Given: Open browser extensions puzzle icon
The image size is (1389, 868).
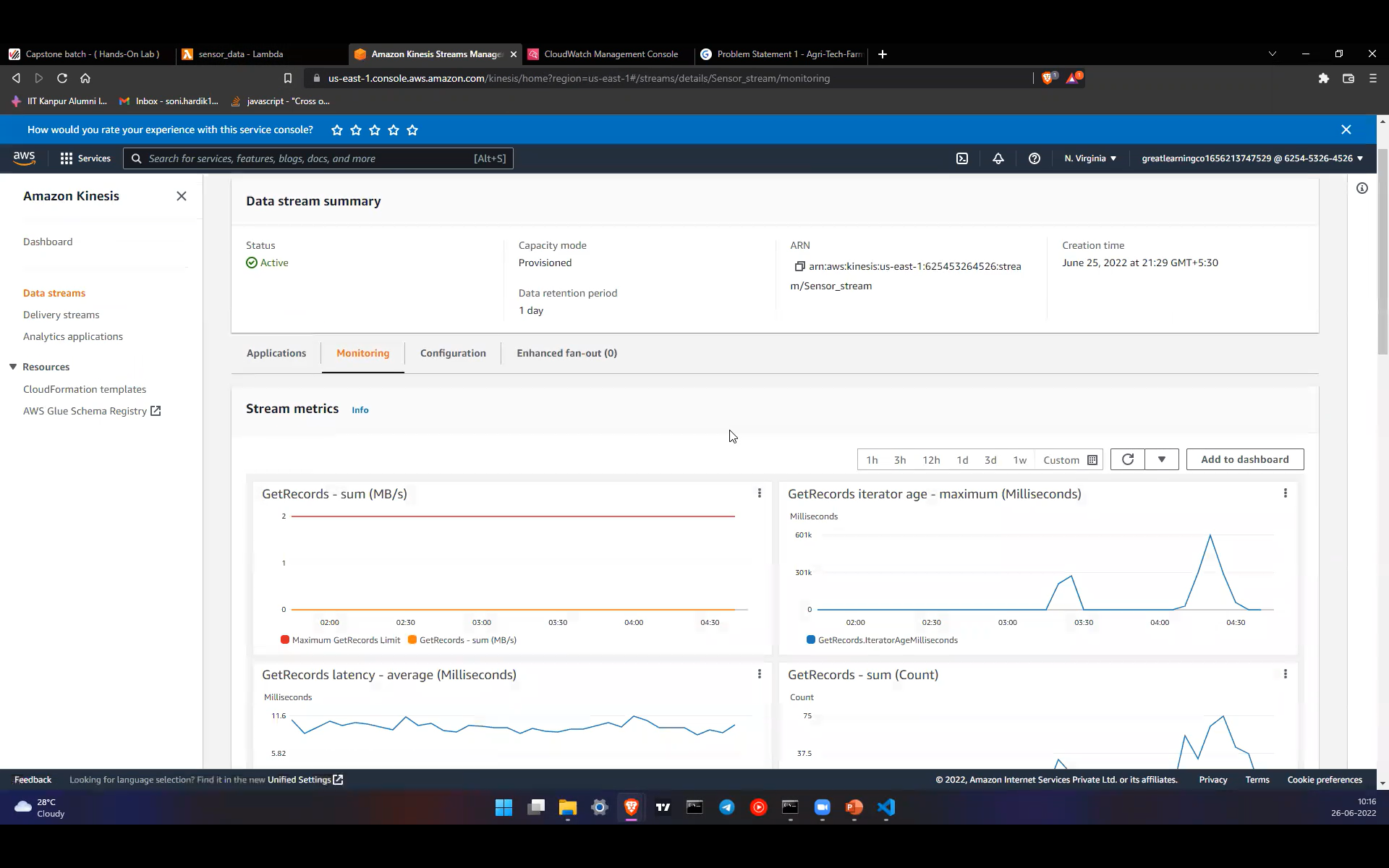Looking at the screenshot, I should (1324, 78).
